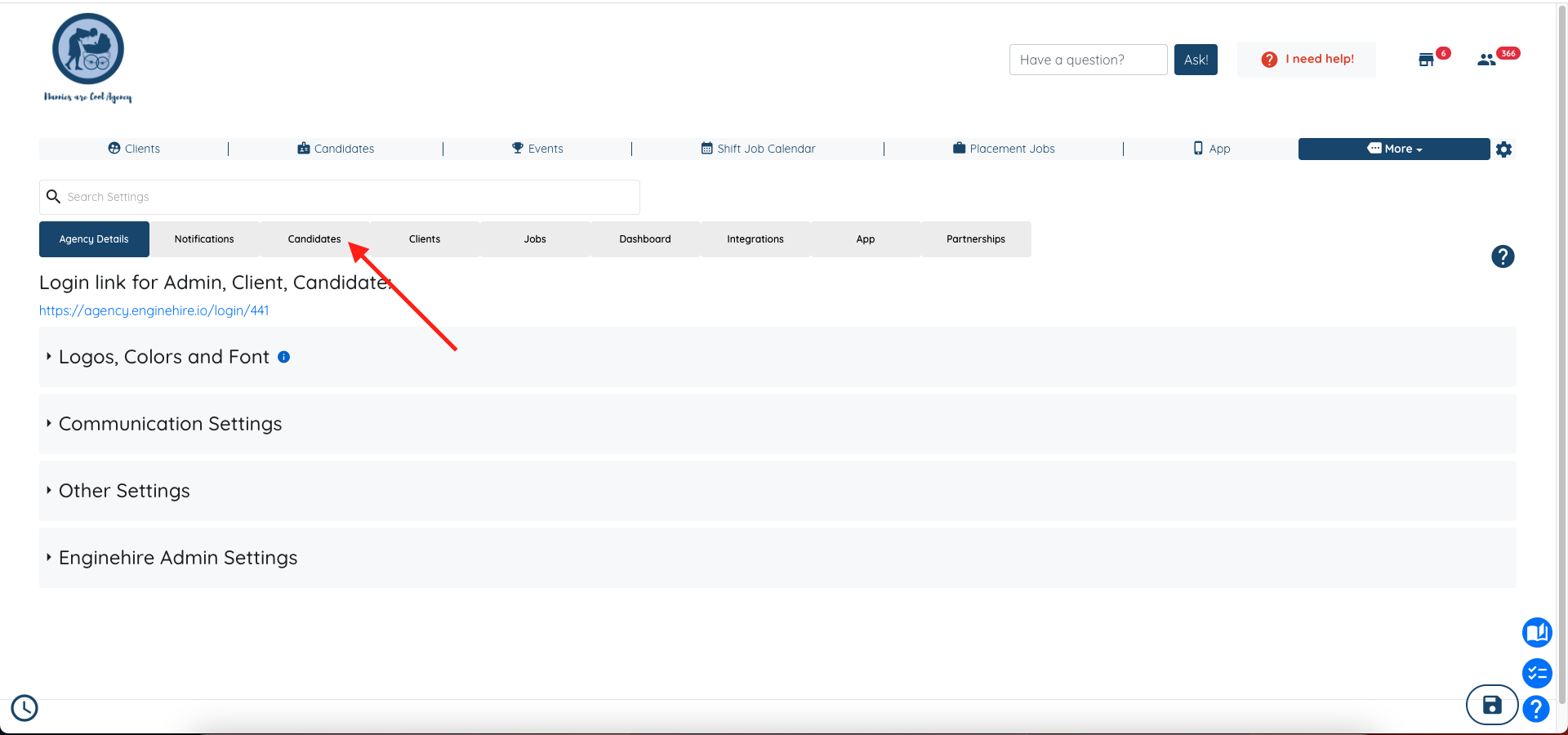Expand the Enginehire Admin Settings section
1568x735 pixels.
[177, 558]
